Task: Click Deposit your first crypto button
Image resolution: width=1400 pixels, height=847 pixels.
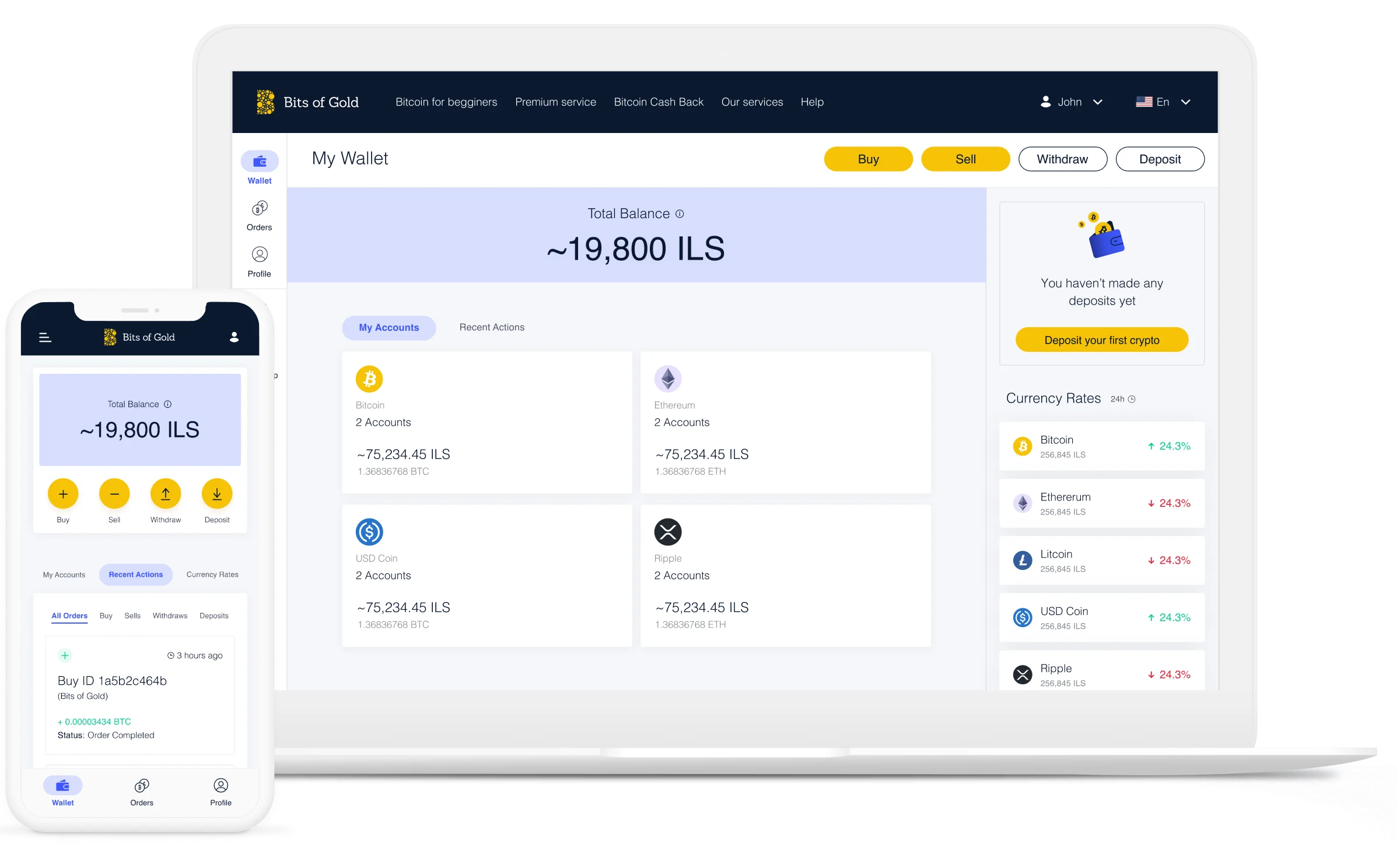Action: pos(1101,340)
